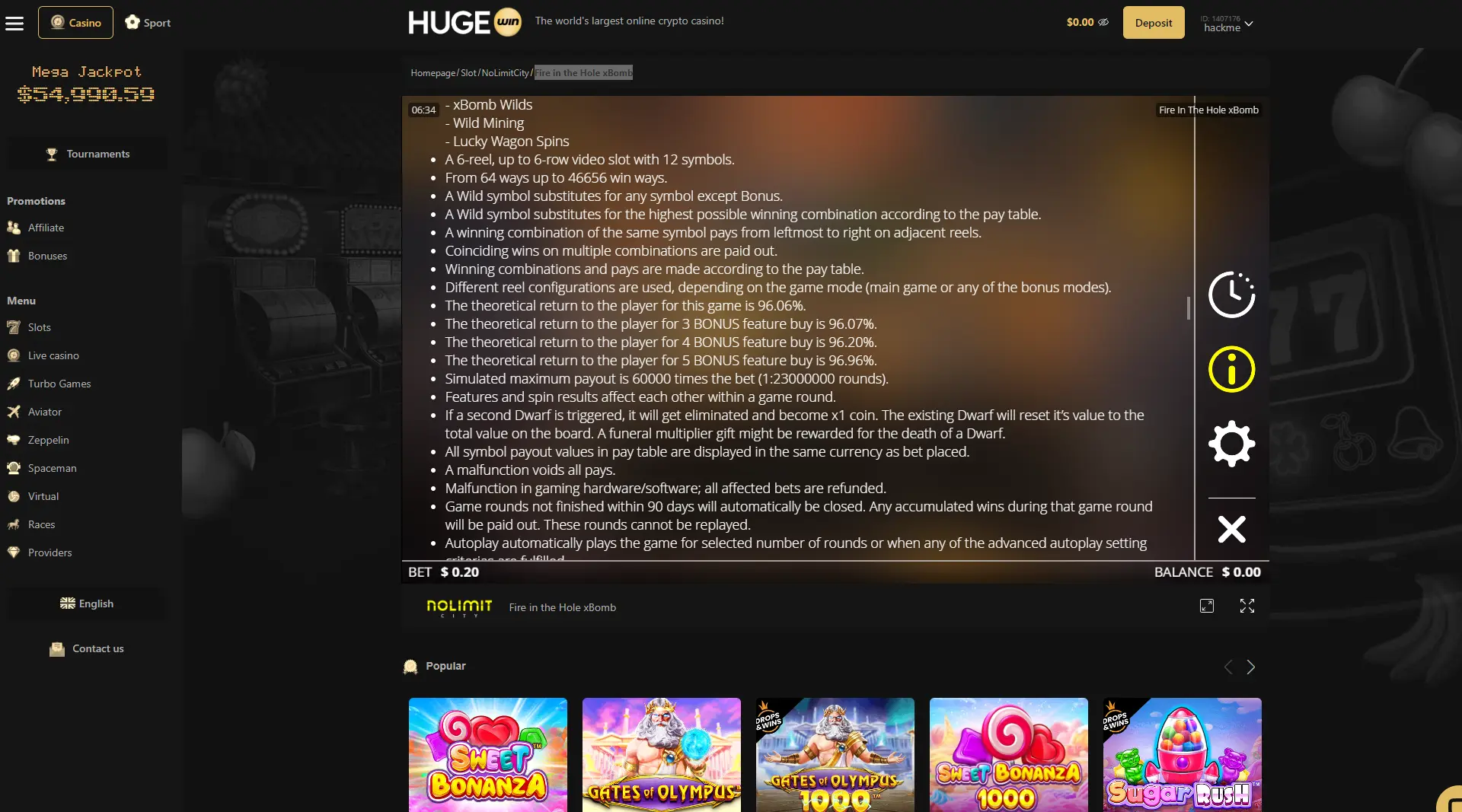Show next Popular games with right arrow
The height and width of the screenshot is (812, 1462).
tap(1250, 667)
